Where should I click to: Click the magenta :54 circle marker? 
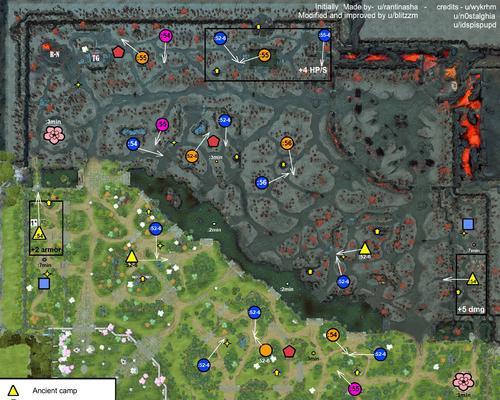166,36
